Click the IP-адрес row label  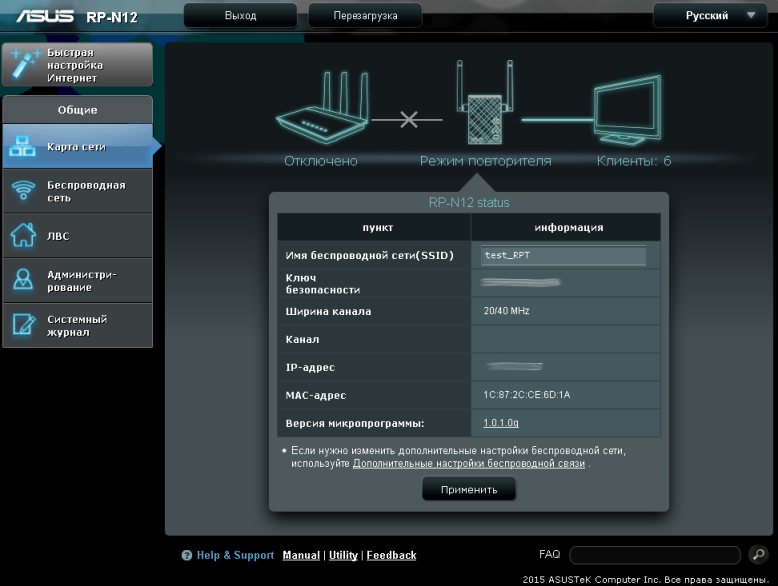(310, 368)
